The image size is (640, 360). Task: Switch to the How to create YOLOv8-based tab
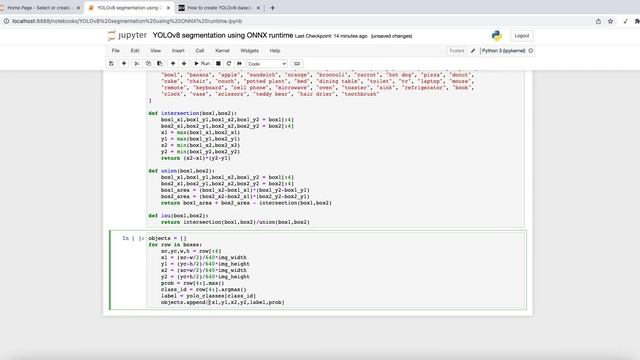tap(219, 8)
